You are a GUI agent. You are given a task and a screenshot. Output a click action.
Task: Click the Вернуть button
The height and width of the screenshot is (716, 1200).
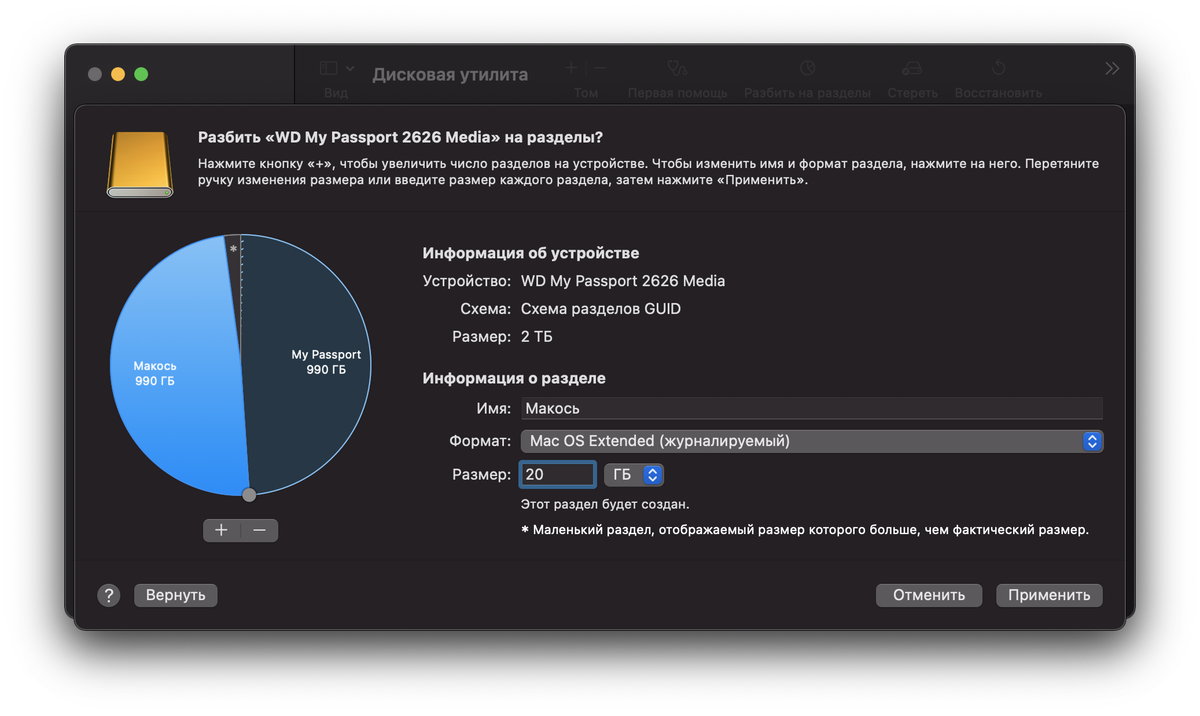pos(176,595)
